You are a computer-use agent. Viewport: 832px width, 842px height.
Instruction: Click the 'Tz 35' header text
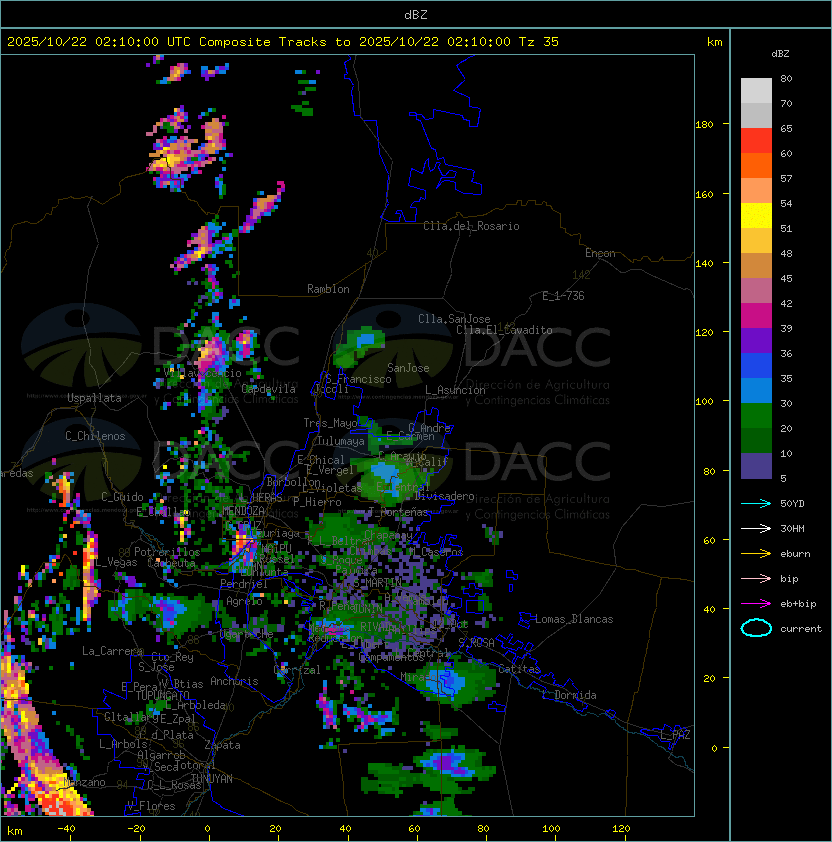coord(539,42)
